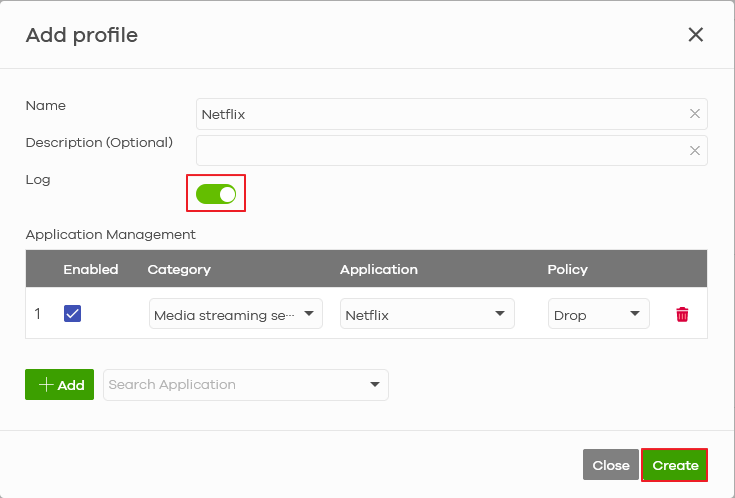Clear the Description field using its X
735x498 pixels.
pos(694,151)
